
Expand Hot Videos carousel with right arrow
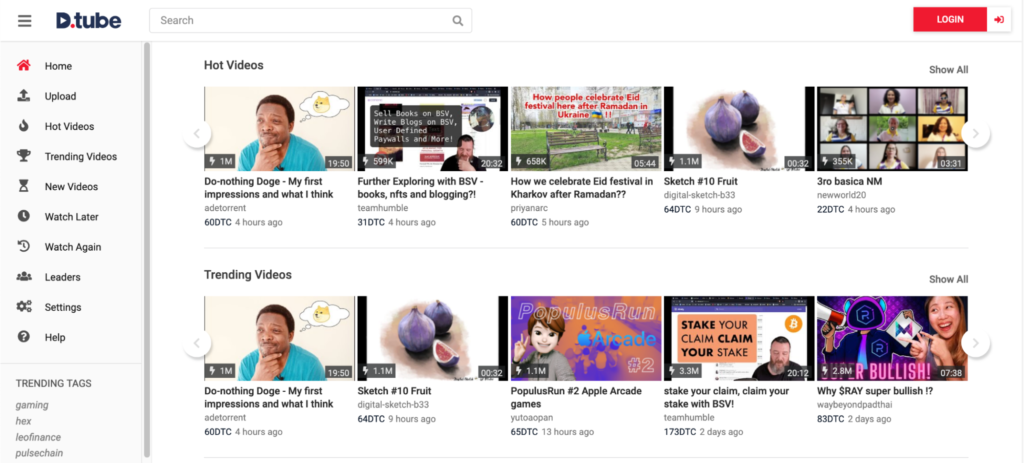[x=975, y=134]
